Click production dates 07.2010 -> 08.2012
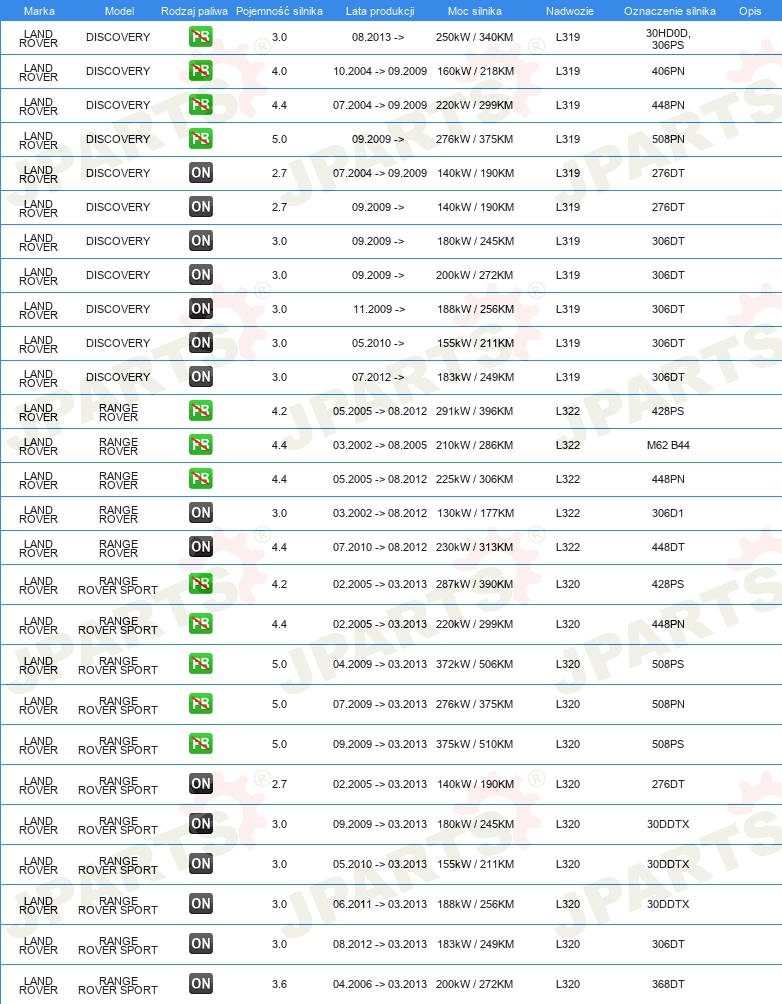Viewport: 782px width, 1004px height. coord(380,547)
